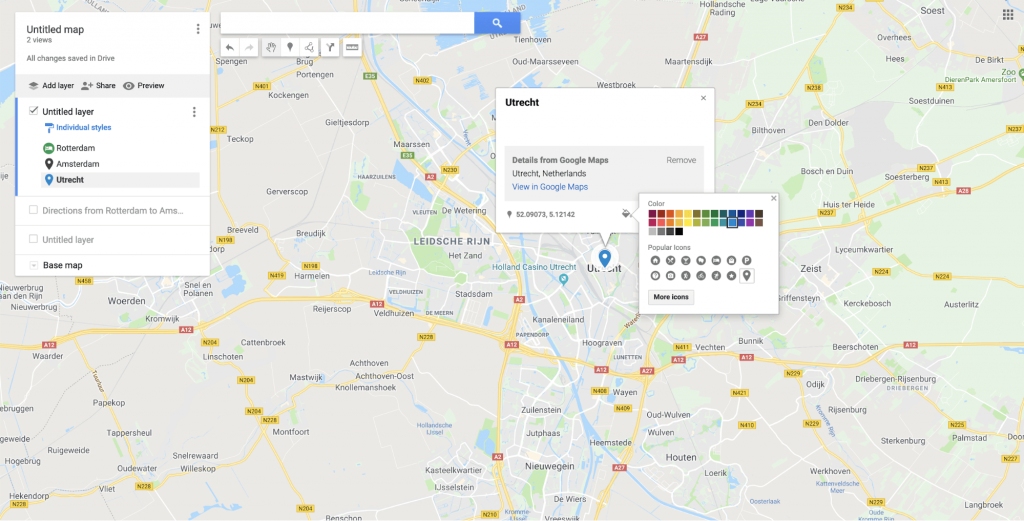This screenshot has height=521, width=1024.
Task: Click the More icons button
Action: click(671, 297)
